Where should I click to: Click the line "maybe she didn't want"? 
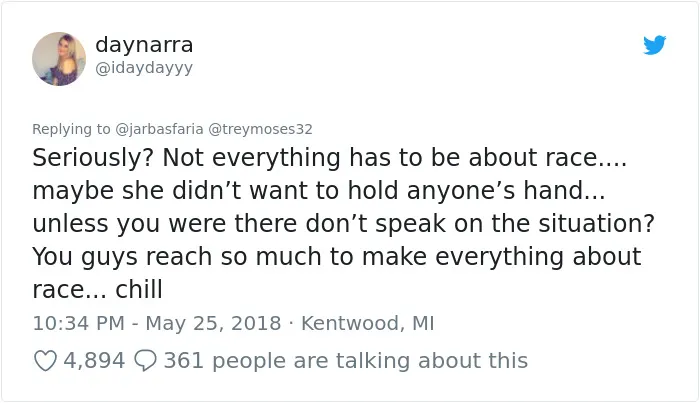point(319,191)
